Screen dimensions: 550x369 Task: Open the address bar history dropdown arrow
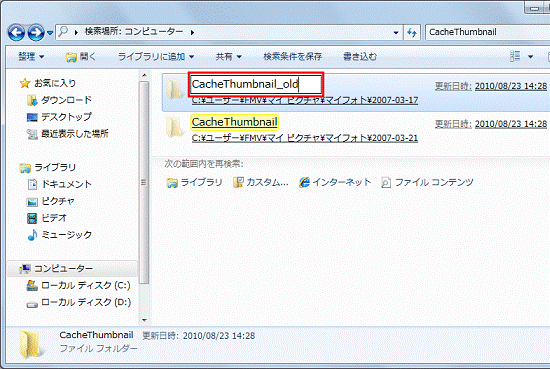(396, 33)
